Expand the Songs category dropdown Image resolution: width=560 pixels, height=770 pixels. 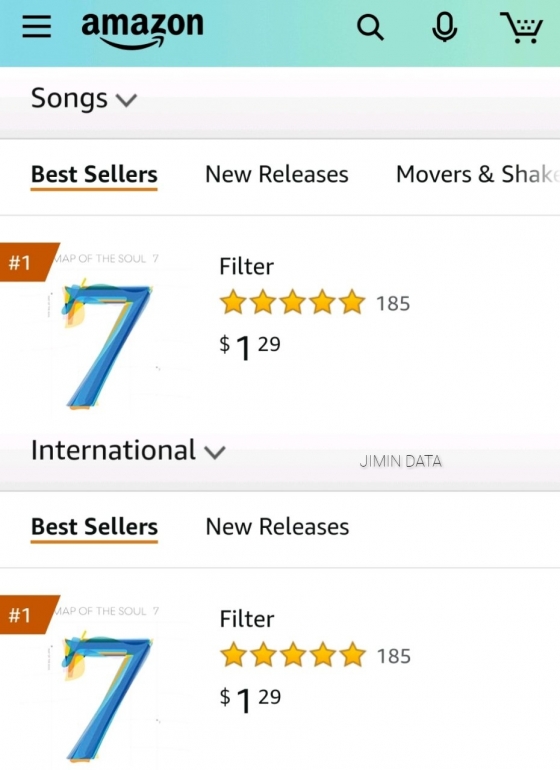[84, 98]
